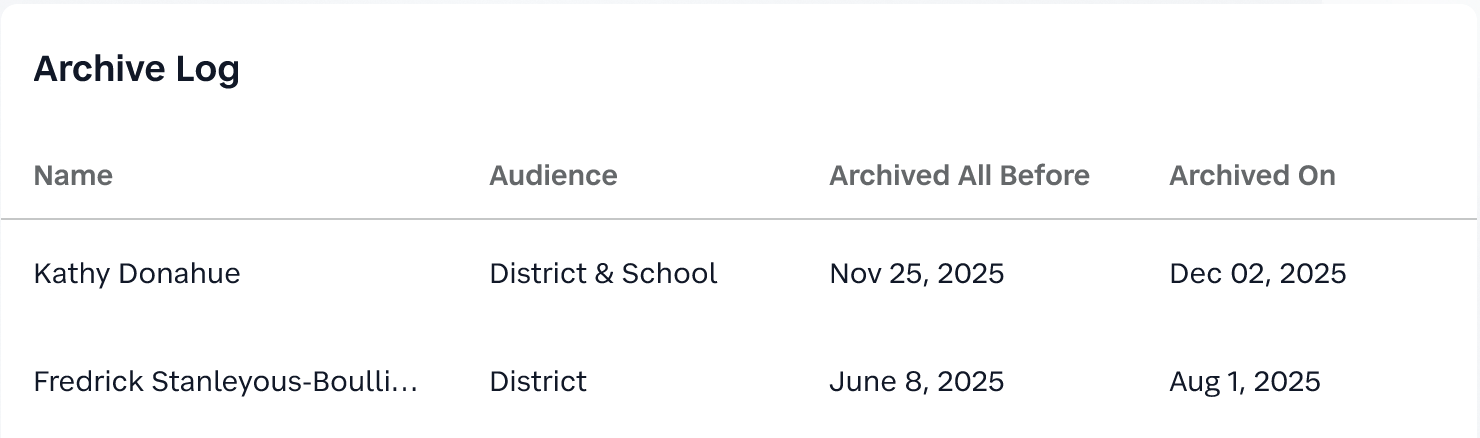Select the Fredrick Stanleyous-Boulli name cell
The width and height of the screenshot is (1480, 438).
click(225, 381)
